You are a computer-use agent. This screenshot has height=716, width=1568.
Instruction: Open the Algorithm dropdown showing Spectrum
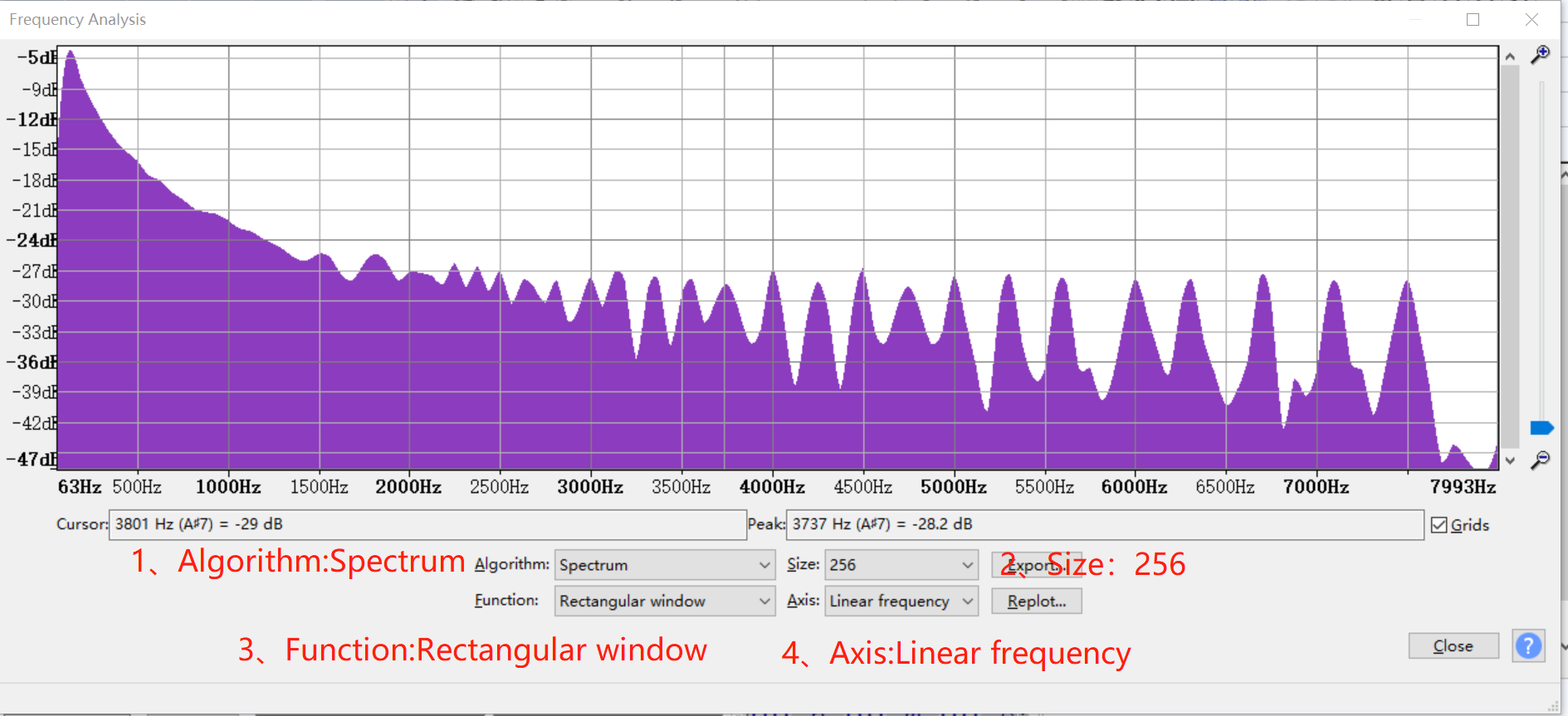click(x=664, y=565)
